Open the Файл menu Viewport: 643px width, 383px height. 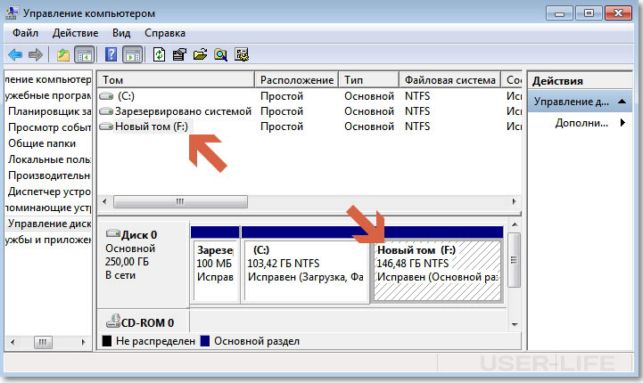pos(25,33)
